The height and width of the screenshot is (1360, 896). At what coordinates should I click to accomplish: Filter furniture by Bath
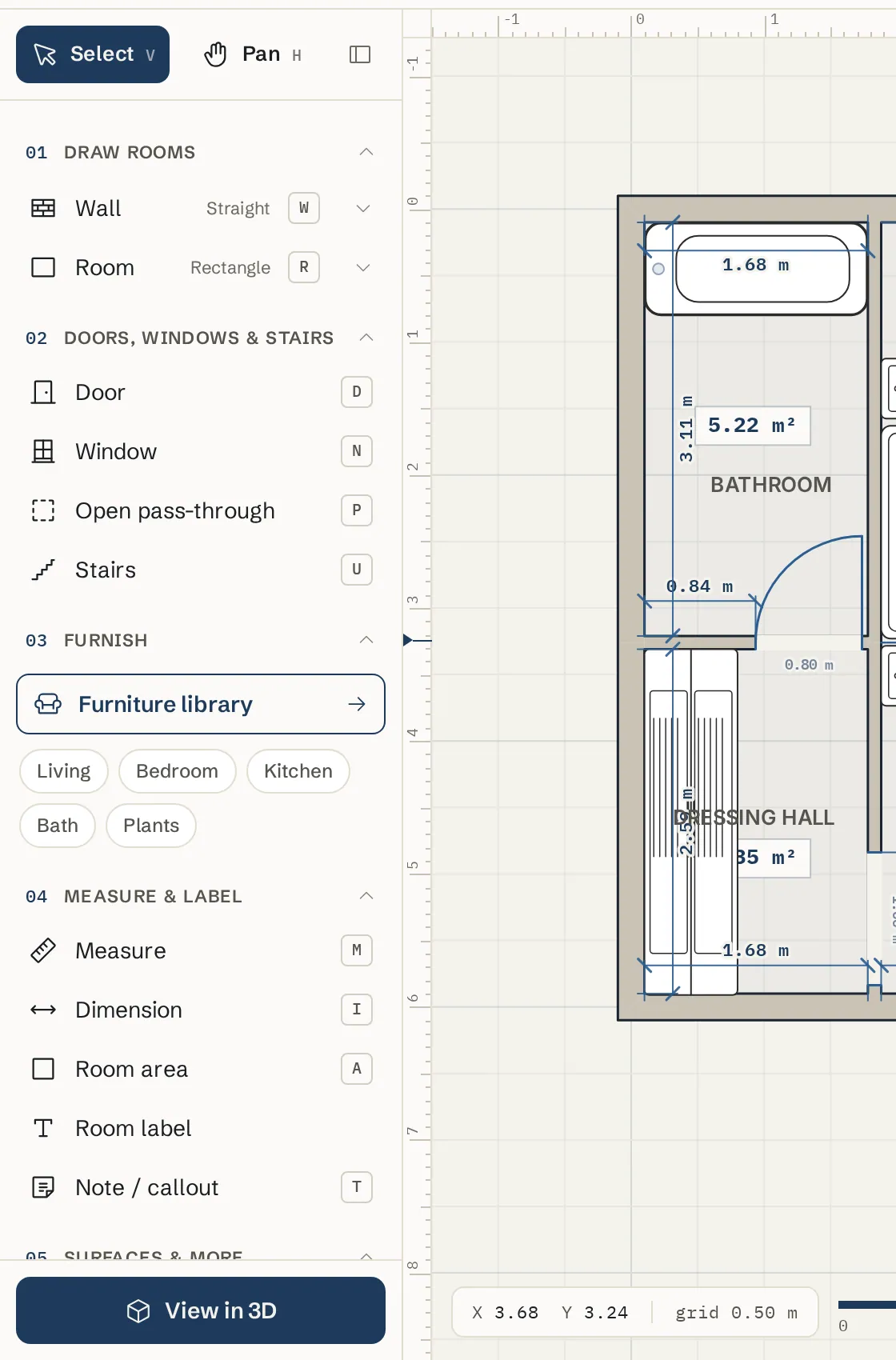(58, 826)
